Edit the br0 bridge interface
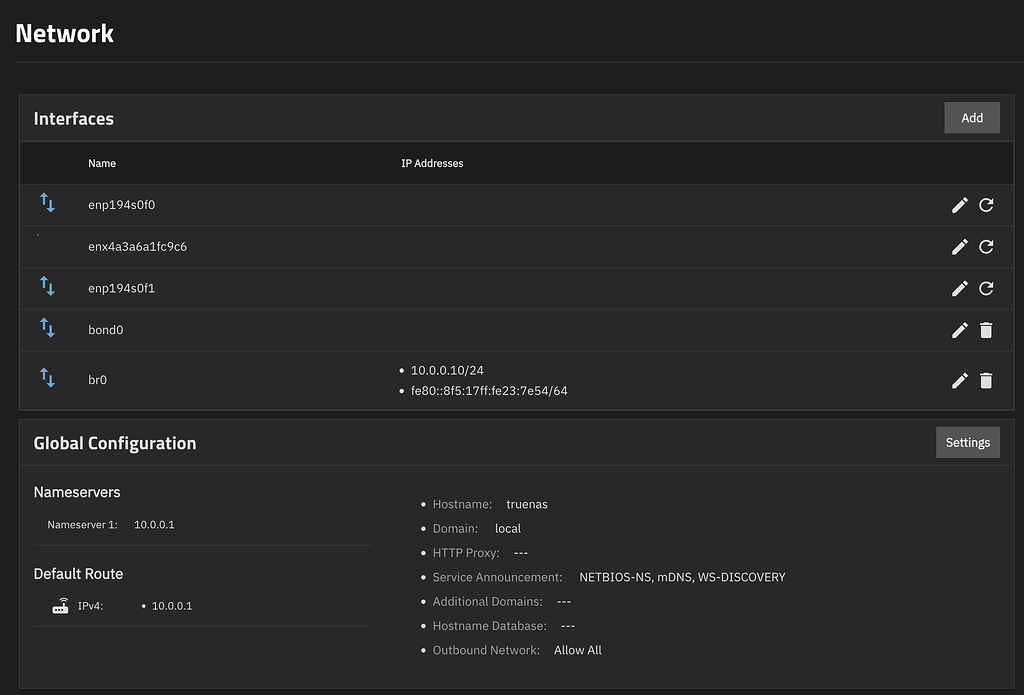Viewport: 1024px width, 695px height. 959,380
